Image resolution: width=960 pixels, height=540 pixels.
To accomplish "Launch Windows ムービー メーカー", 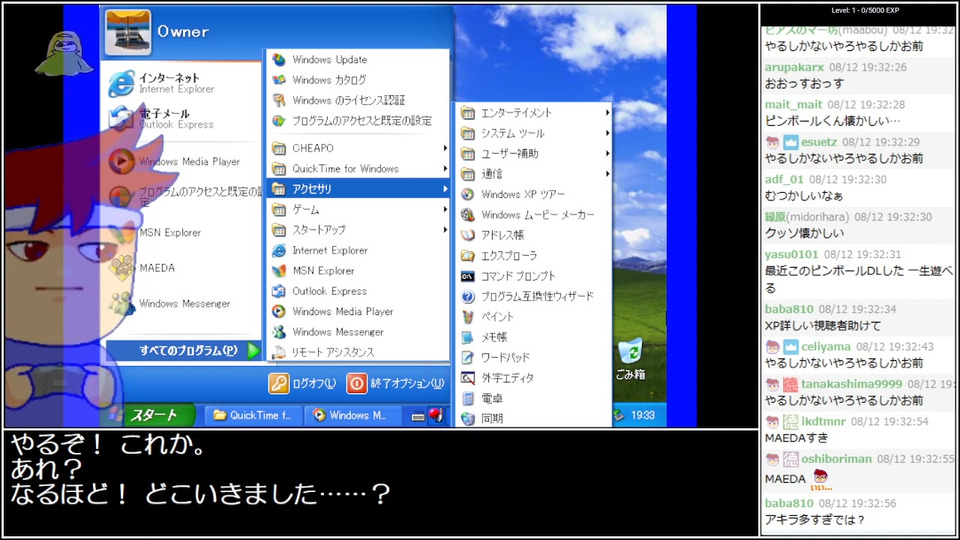I will [534, 215].
